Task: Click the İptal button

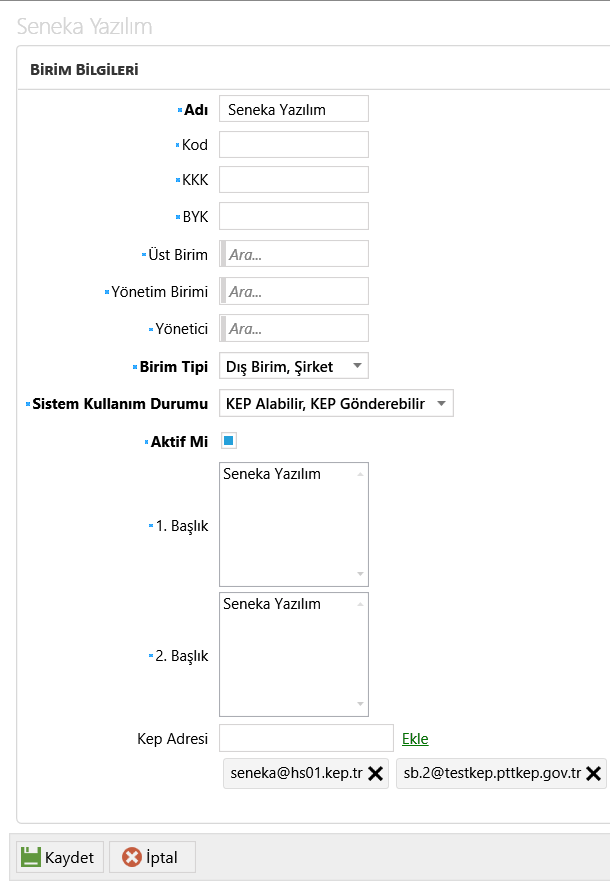Action: 152,857
